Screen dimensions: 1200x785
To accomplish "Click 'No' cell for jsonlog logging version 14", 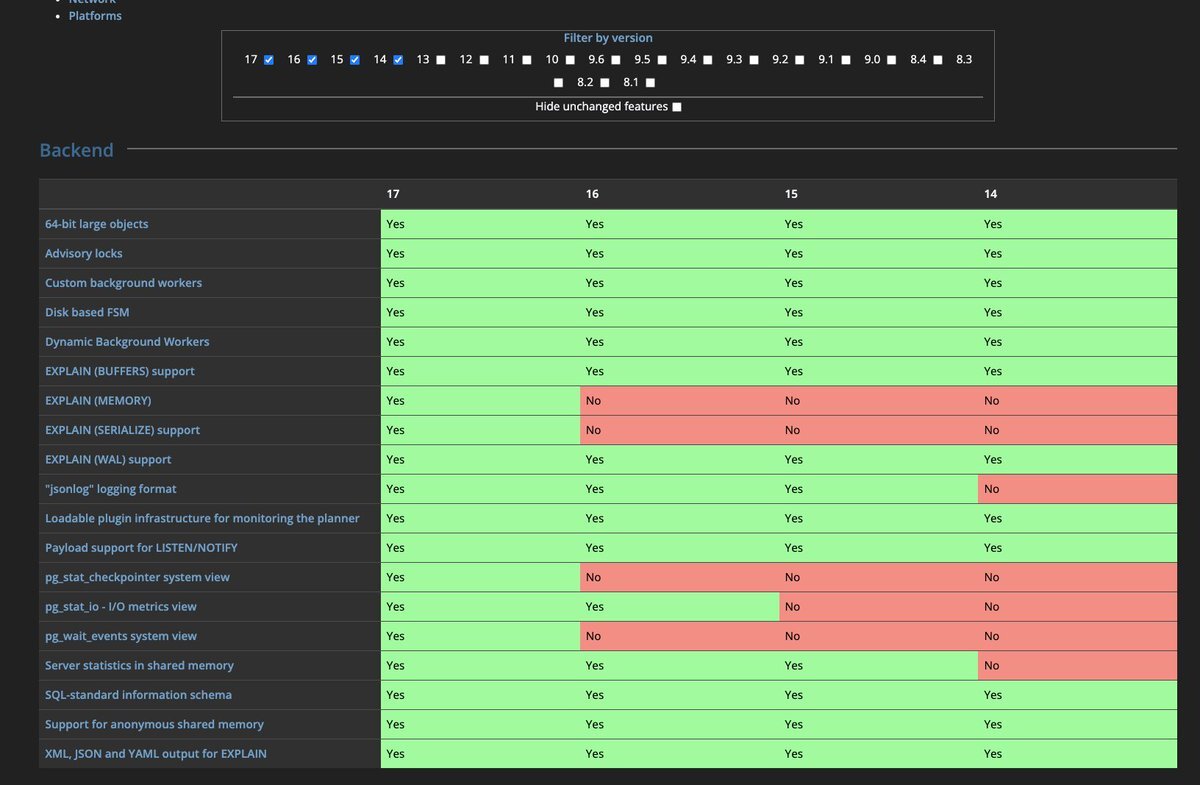I will point(1078,489).
